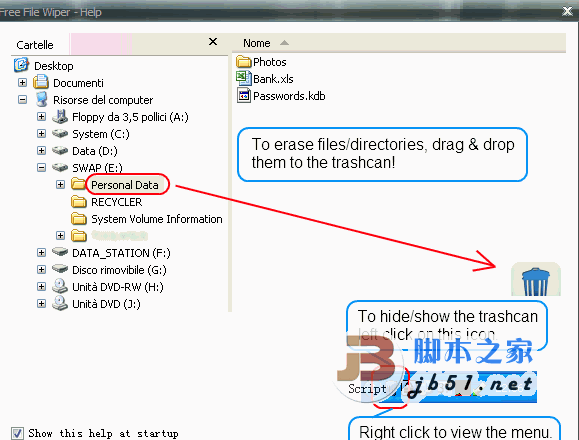
Task: Select the Data (D:) label
Action: click(x=95, y=151)
